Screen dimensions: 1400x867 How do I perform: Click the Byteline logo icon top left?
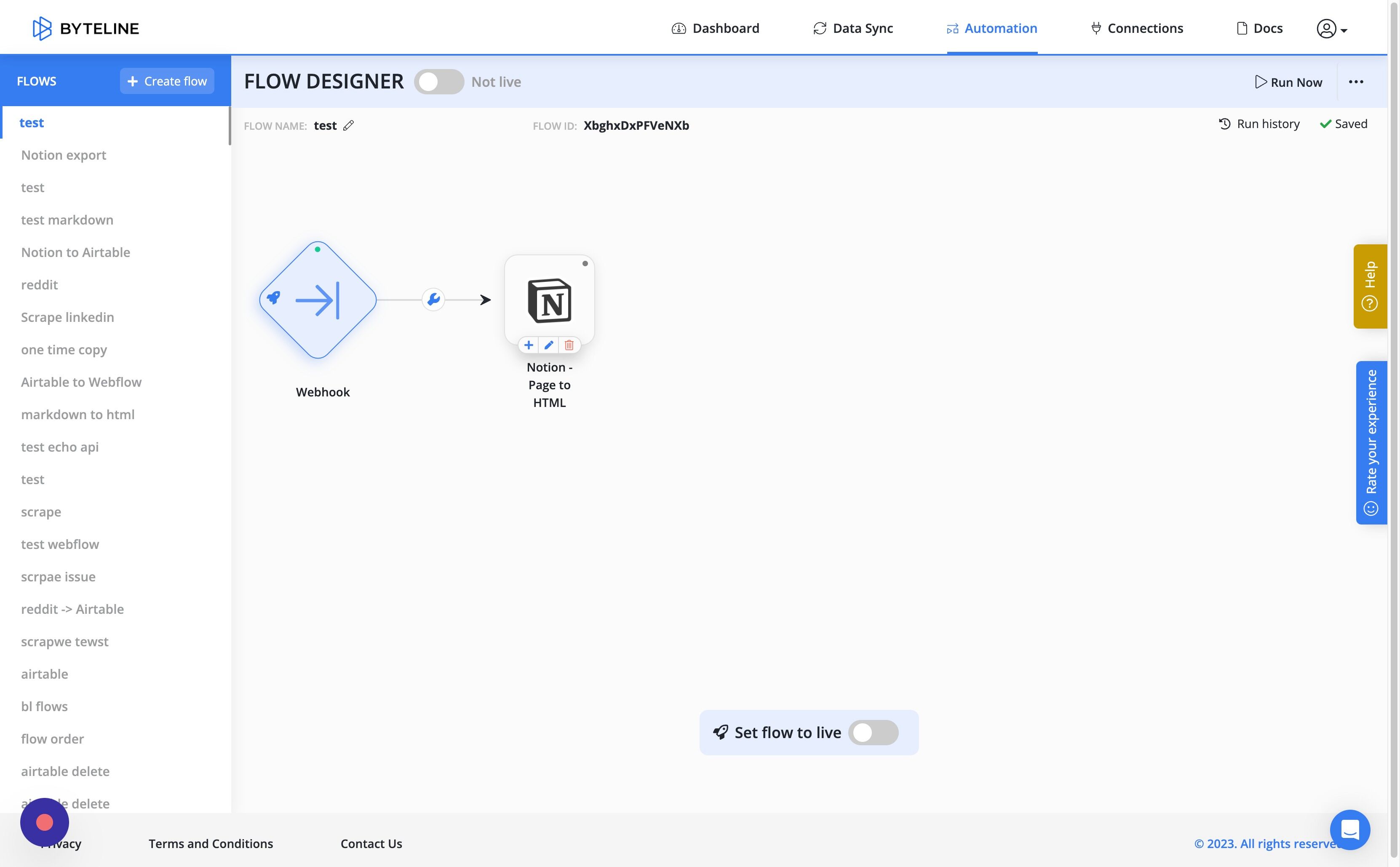pyautogui.click(x=40, y=27)
